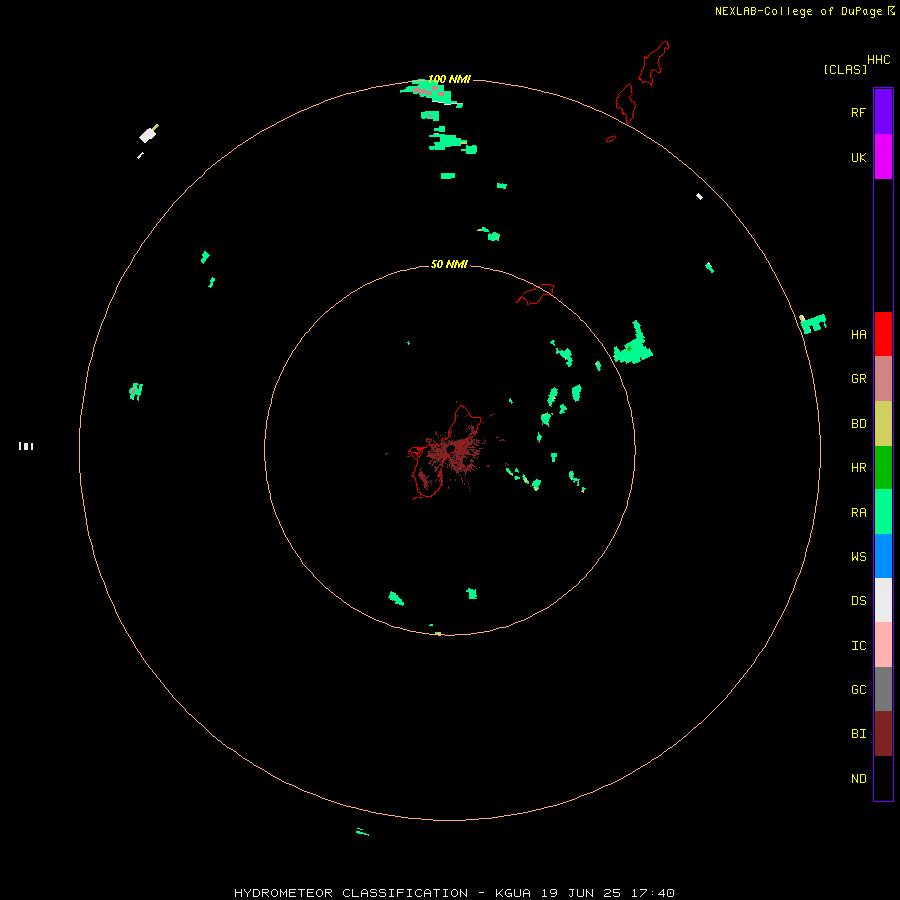The height and width of the screenshot is (900, 900).
Task: Click the RF purple legend swatch
Action: click(x=883, y=112)
